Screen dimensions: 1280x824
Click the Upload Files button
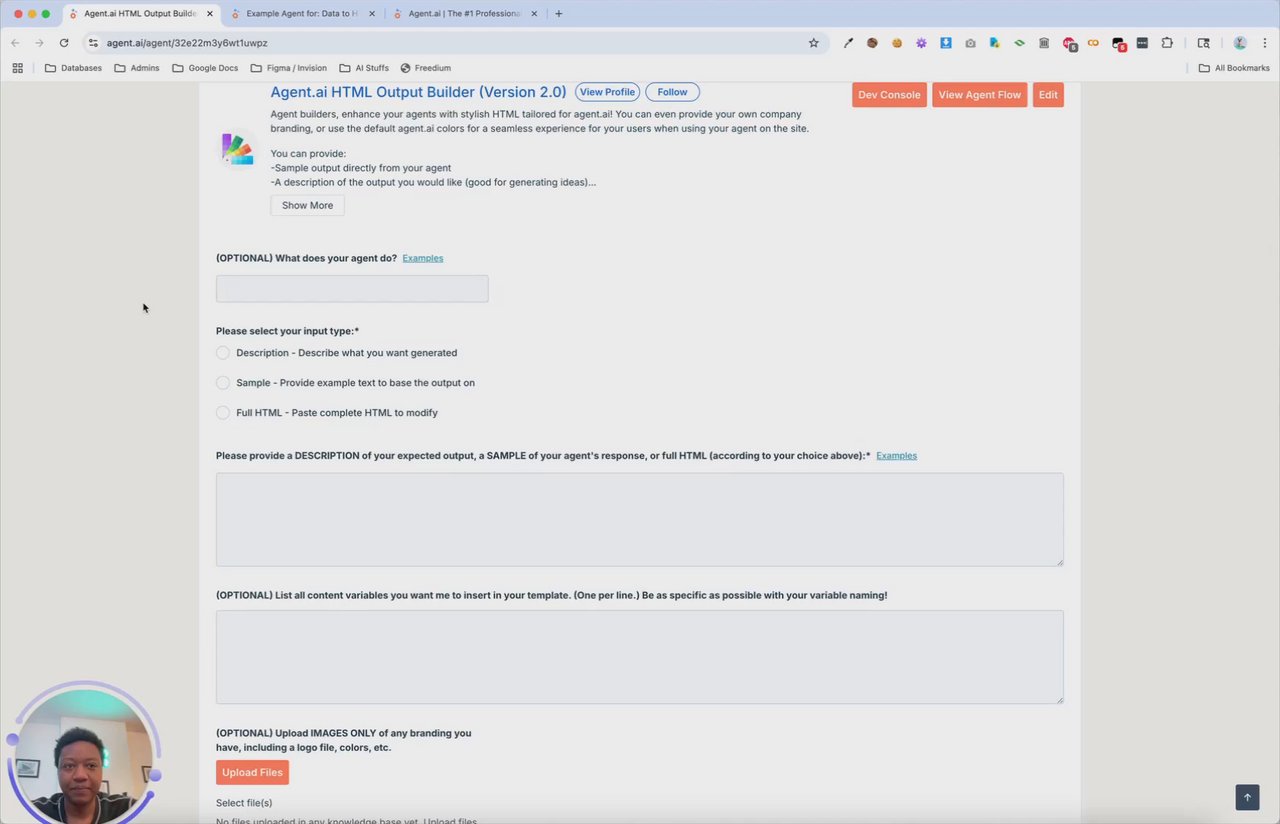(252, 772)
